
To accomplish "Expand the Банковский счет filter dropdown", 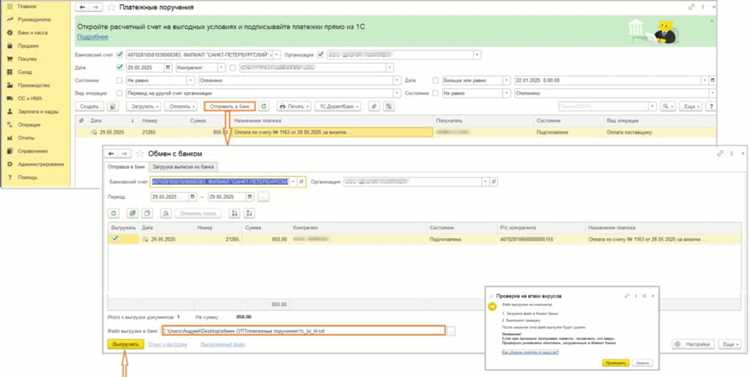I will point(277,55).
